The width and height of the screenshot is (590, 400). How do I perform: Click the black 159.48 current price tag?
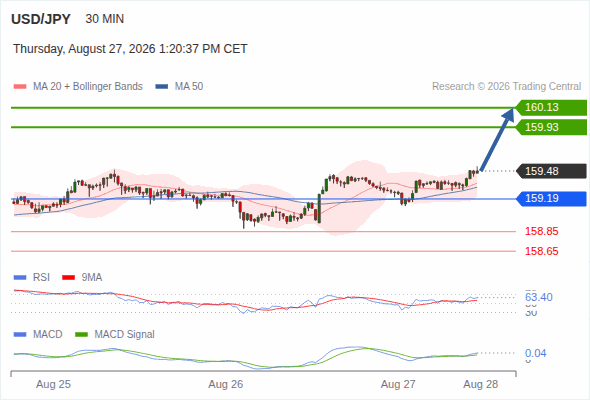click(551, 171)
